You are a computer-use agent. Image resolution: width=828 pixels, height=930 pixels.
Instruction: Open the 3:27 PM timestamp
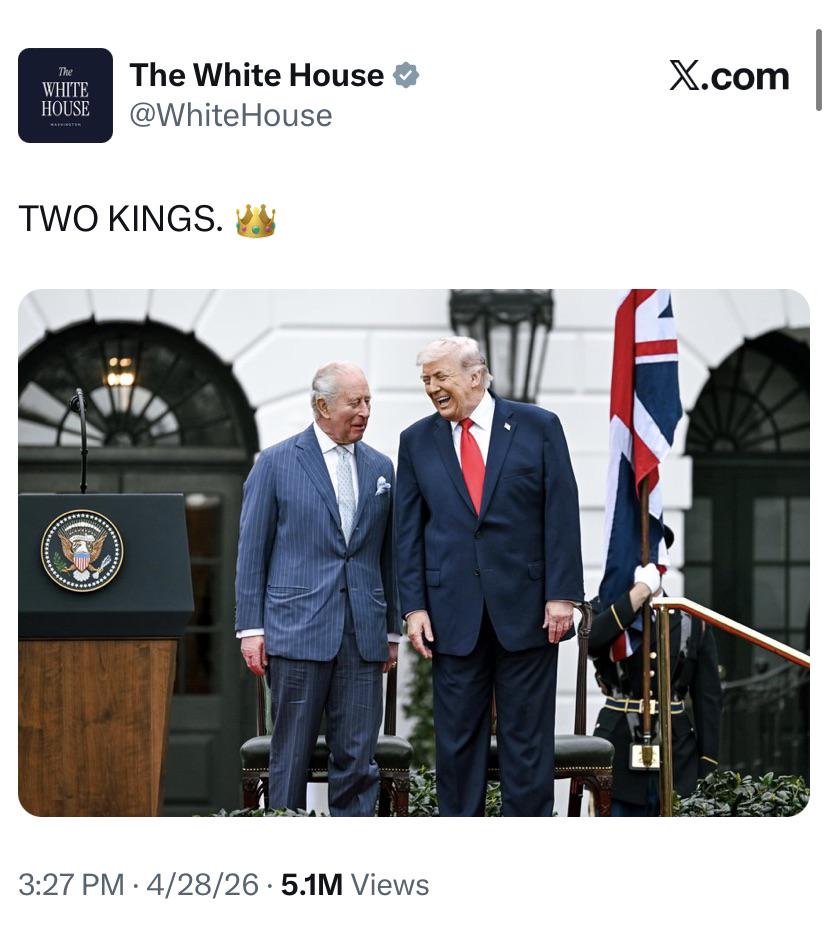point(72,885)
